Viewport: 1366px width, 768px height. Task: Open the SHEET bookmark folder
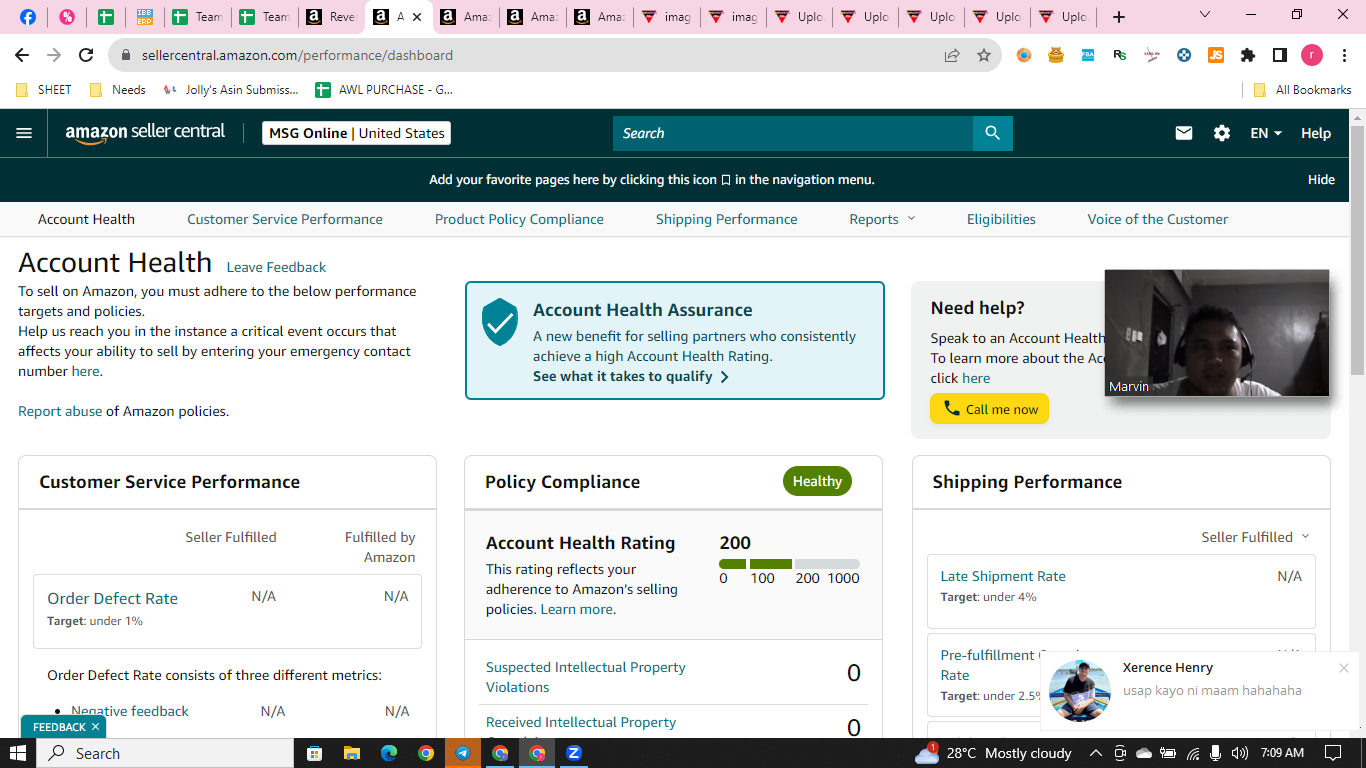tap(44, 90)
